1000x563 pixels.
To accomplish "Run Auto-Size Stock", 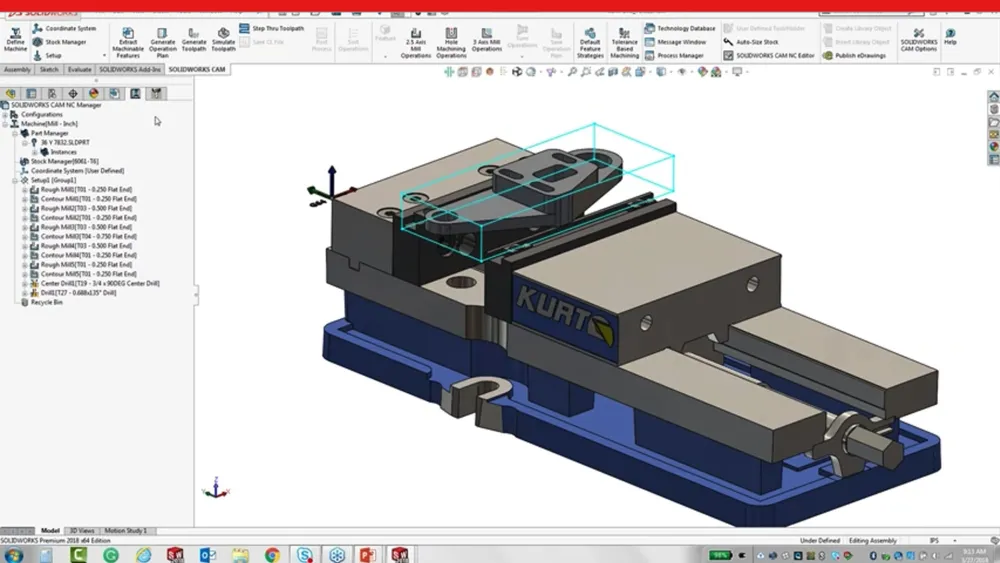I will 751,41.
